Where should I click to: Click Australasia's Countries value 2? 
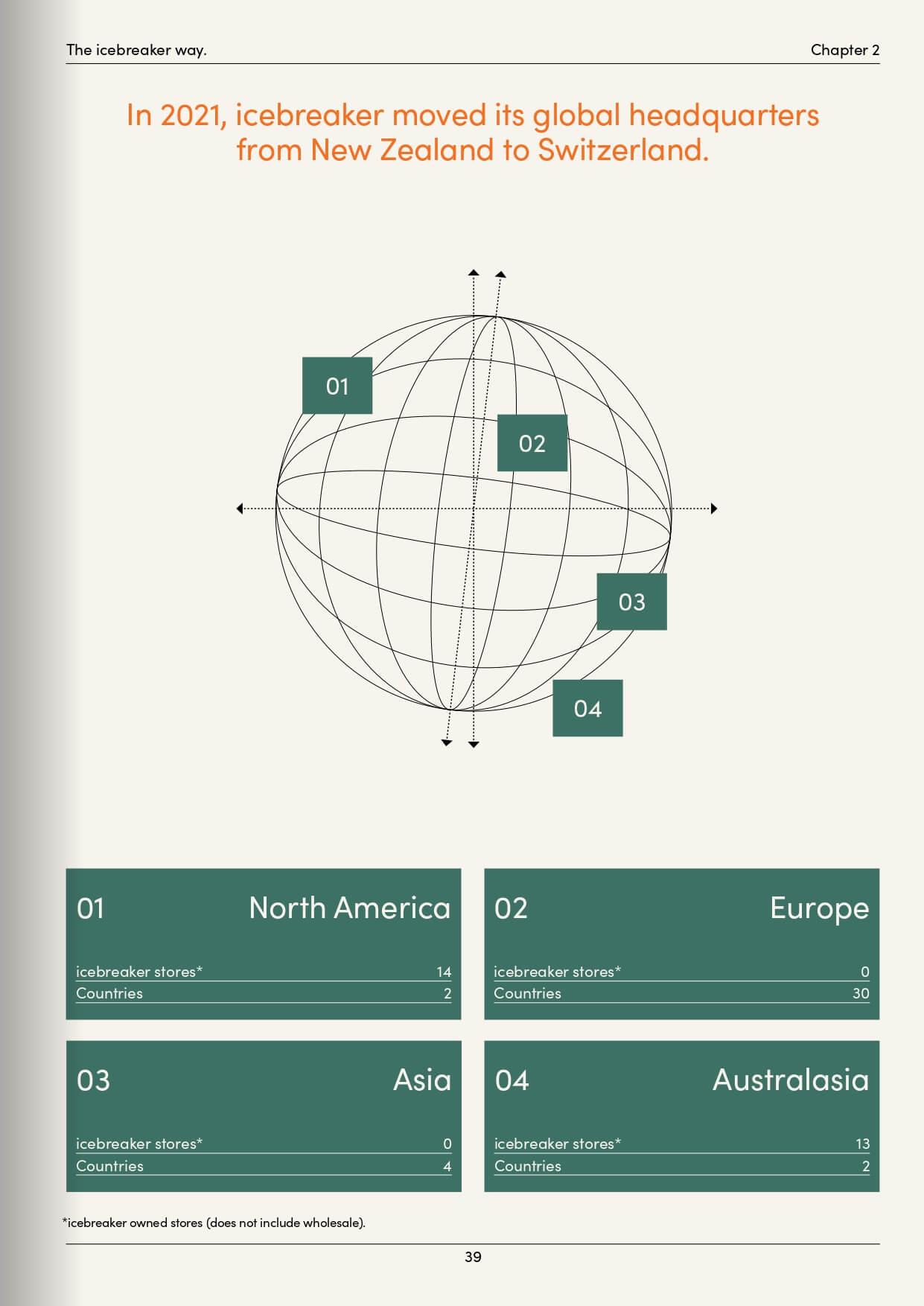866,1166
